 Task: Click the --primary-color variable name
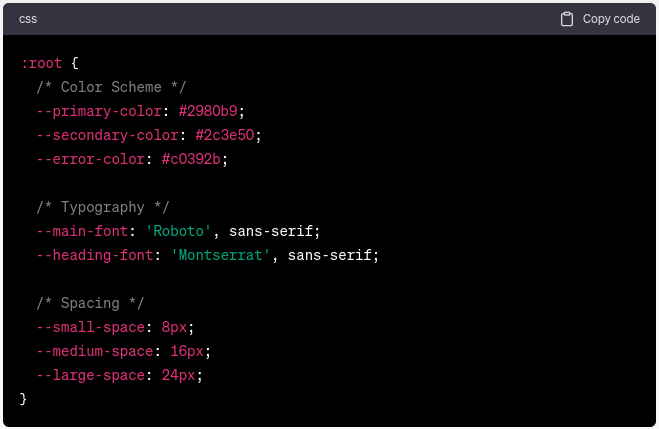click(99, 111)
